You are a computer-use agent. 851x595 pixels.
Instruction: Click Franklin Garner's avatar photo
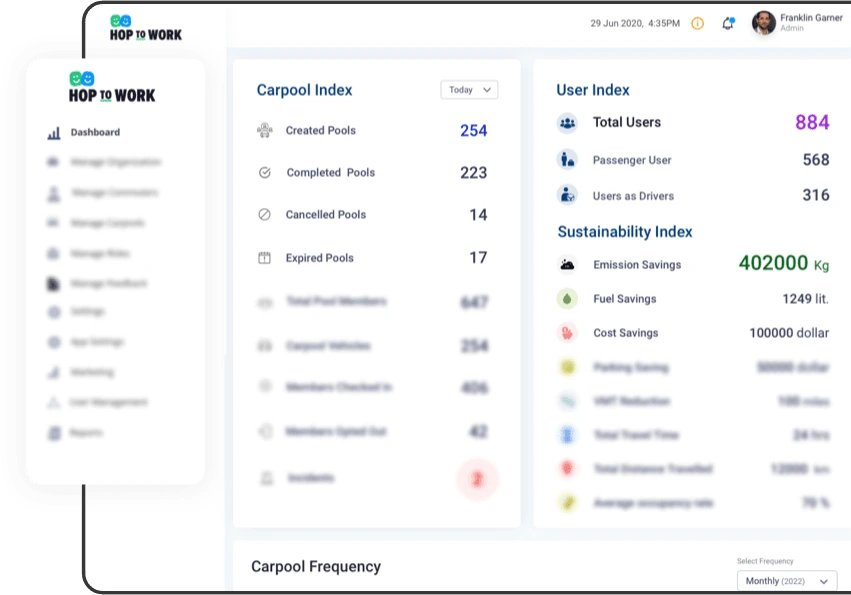[x=764, y=23]
